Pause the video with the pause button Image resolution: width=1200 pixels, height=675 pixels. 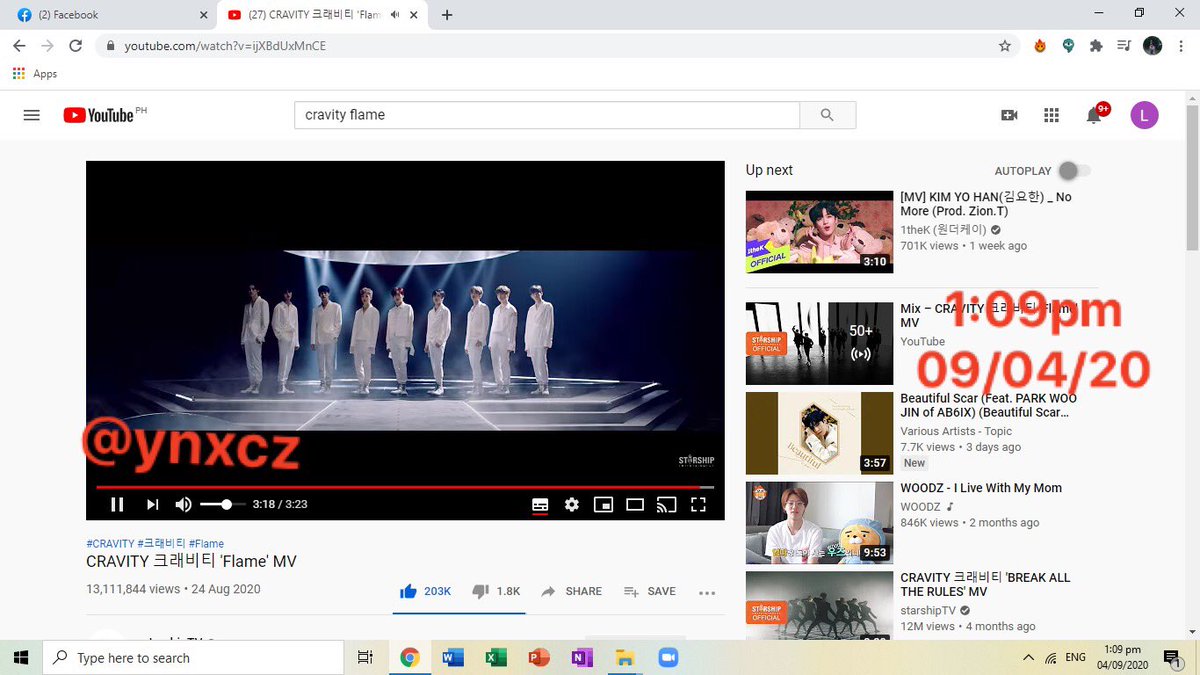pyautogui.click(x=117, y=505)
